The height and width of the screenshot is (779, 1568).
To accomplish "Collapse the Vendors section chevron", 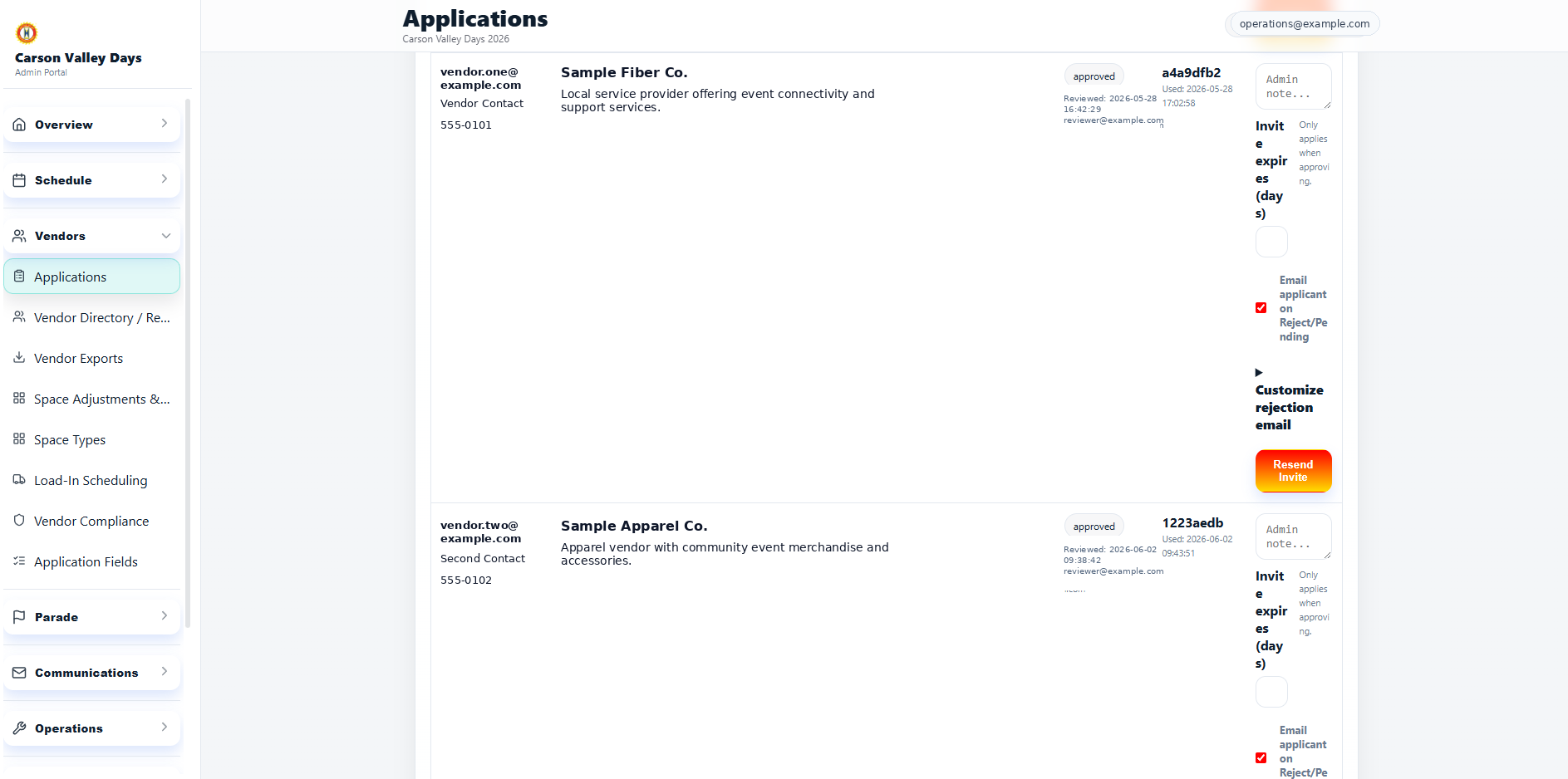I will [x=165, y=236].
